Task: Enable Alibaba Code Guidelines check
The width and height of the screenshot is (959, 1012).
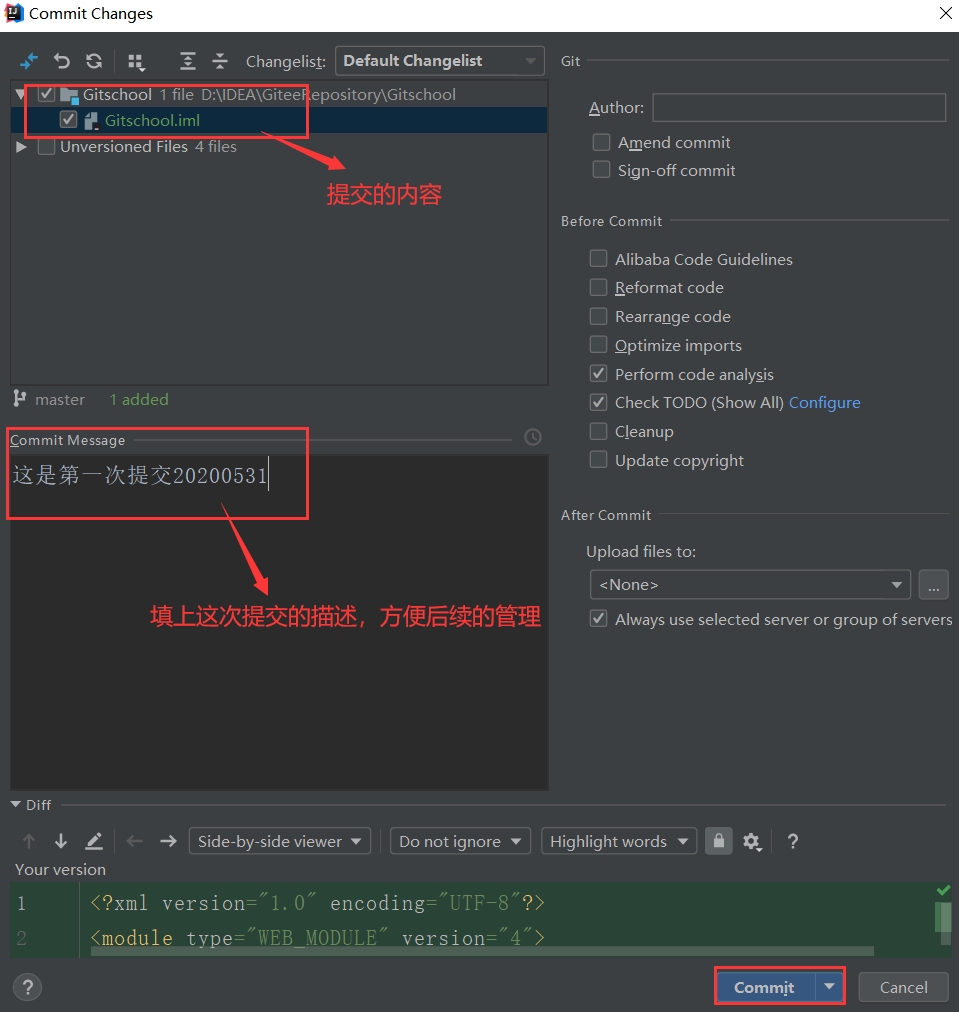Action: (x=598, y=259)
